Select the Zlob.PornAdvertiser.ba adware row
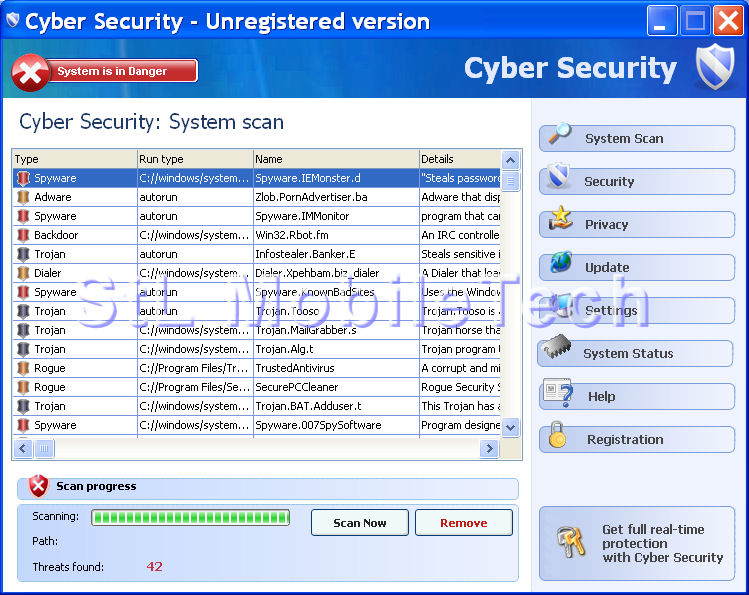Image resolution: width=749 pixels, height=595 pixels. [310, 197]
